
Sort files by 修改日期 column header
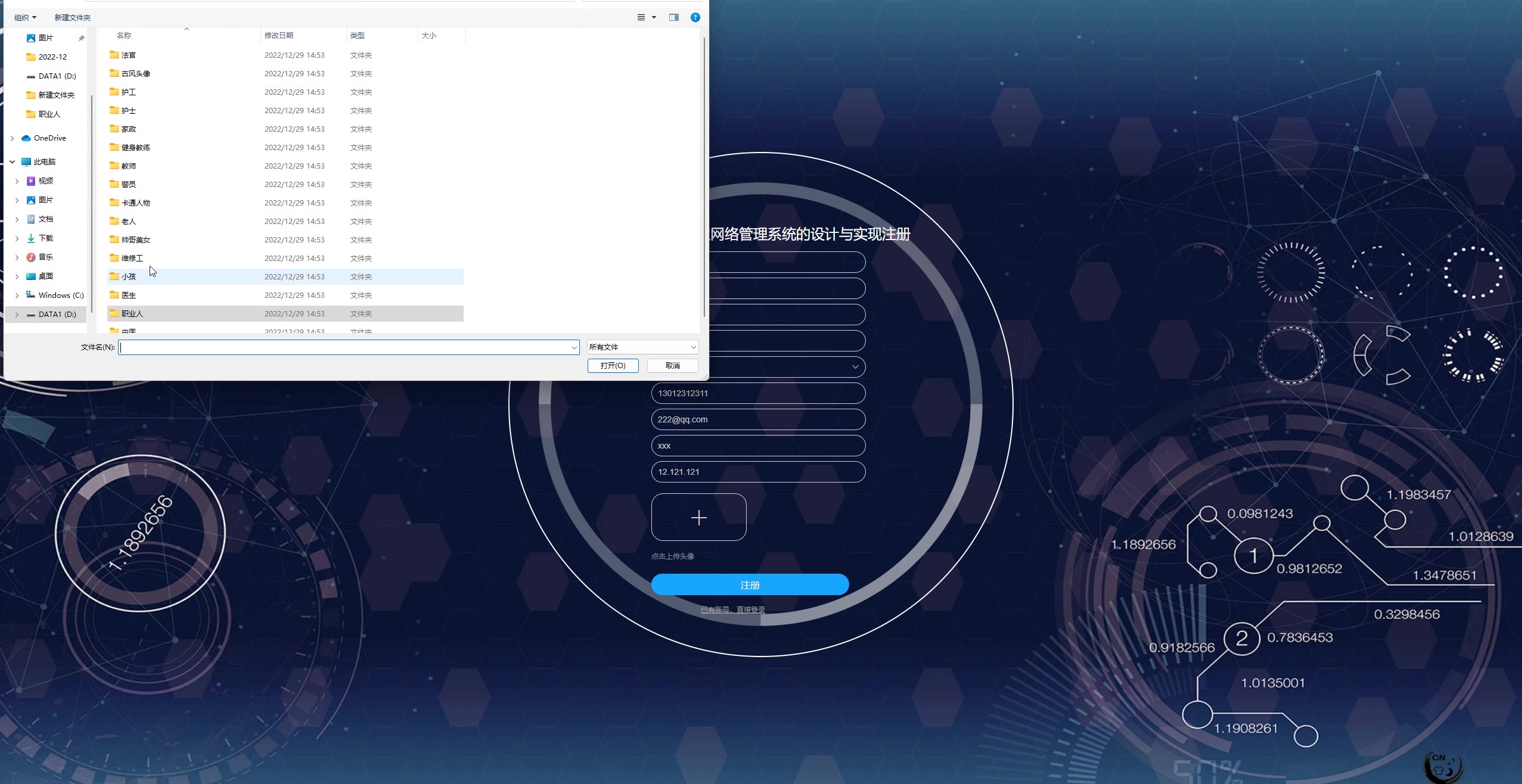(279, 35)
